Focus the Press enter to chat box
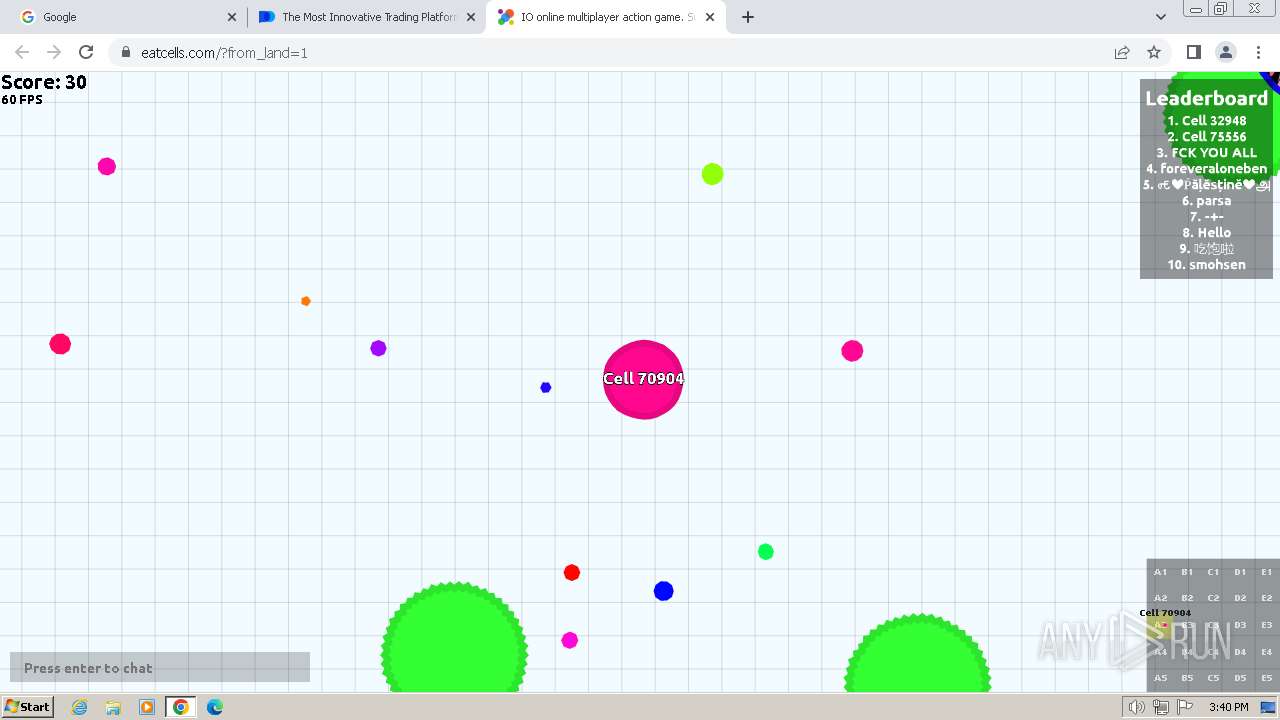 tap(160, 667)
